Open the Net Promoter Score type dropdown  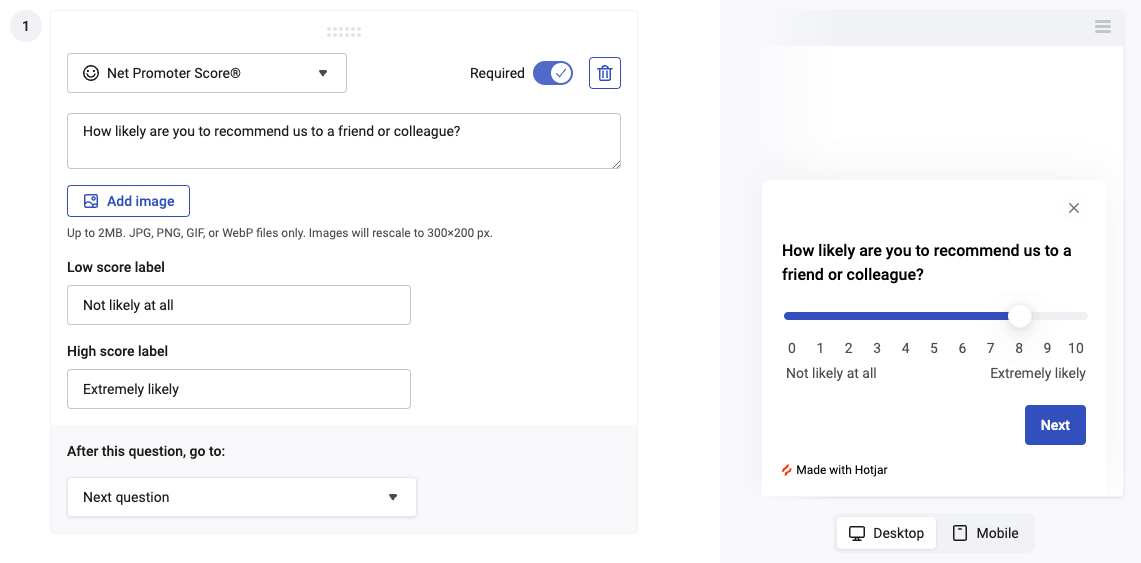click(207, 73)
